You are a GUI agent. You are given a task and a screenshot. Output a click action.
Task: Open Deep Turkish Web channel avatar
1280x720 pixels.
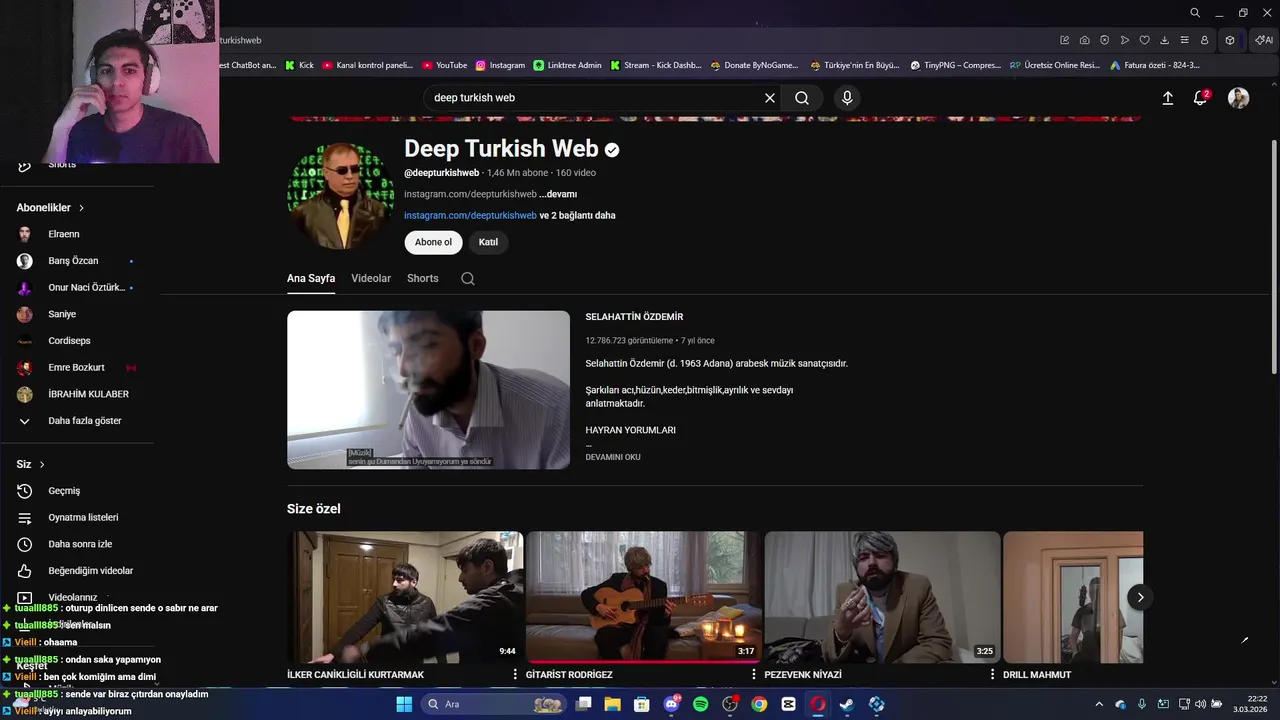(340, 195)
